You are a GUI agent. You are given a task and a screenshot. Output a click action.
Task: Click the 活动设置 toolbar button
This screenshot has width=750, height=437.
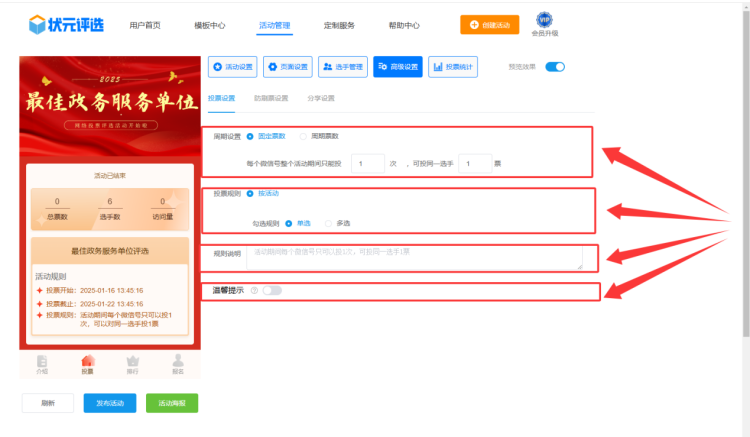click(232, 67)
